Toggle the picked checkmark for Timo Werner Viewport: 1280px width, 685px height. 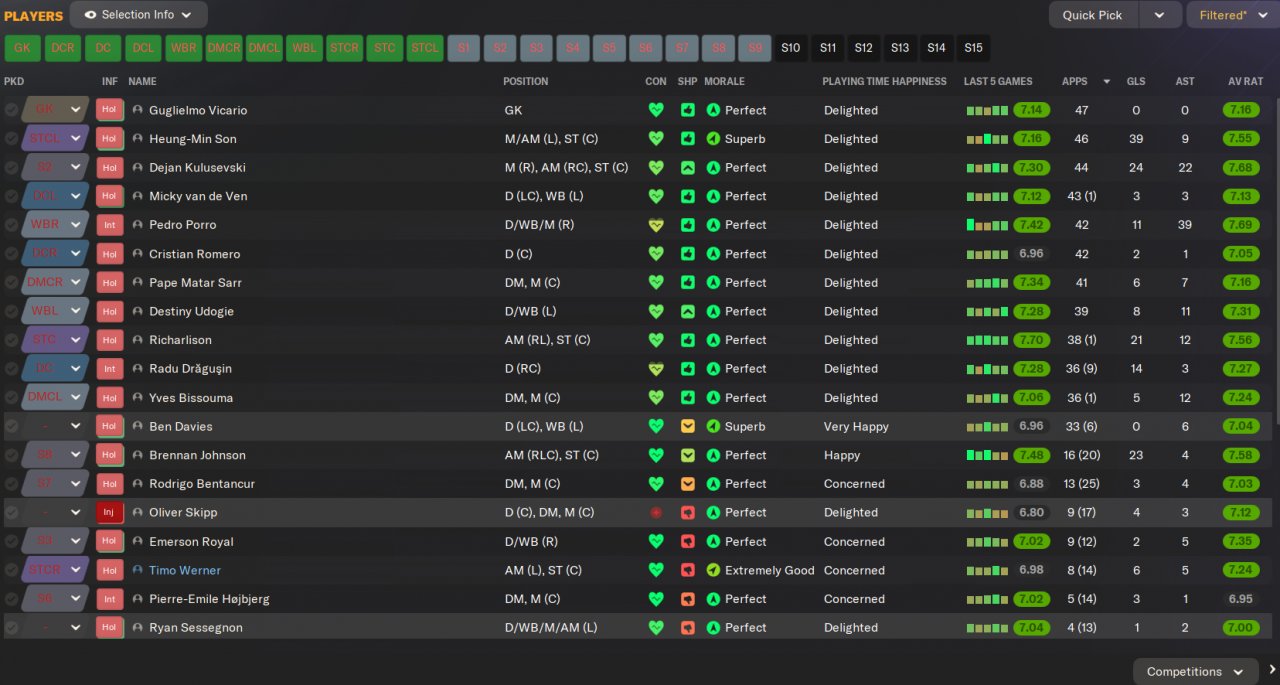pos(11,571)
